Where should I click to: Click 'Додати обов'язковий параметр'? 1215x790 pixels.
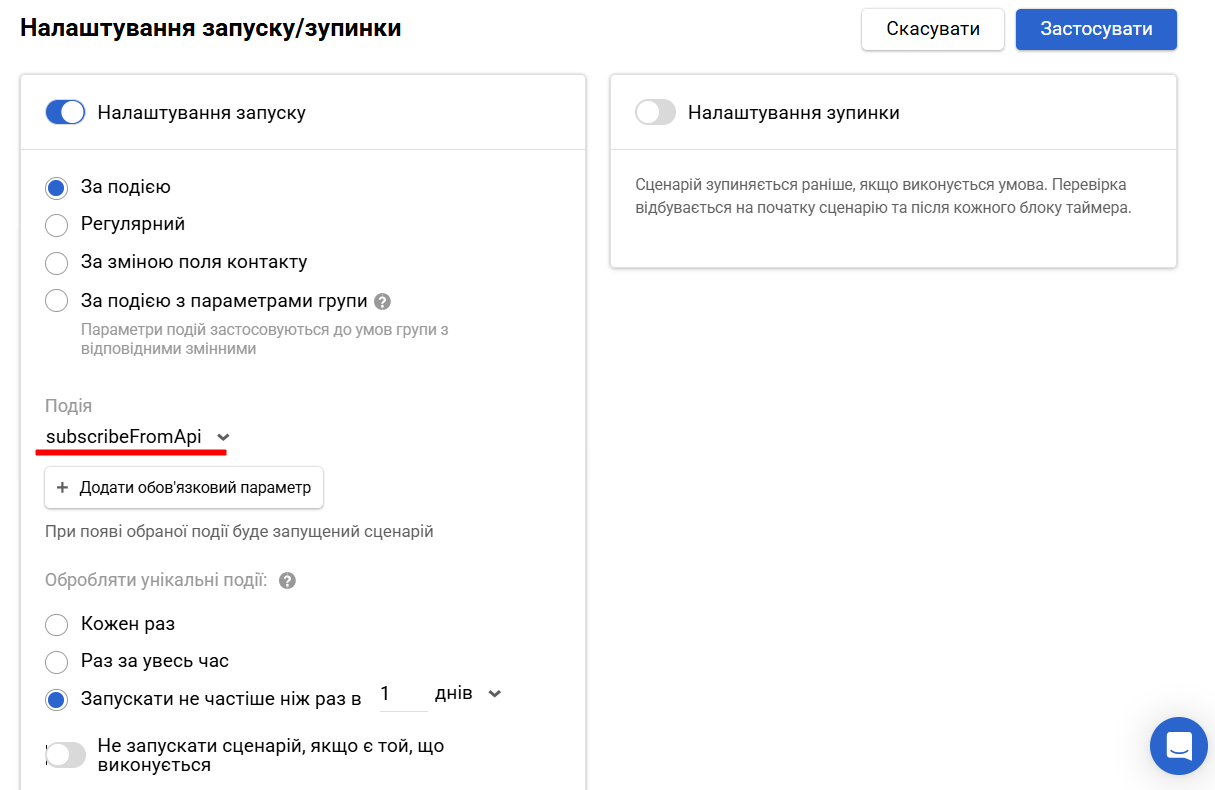pos(184,487)
